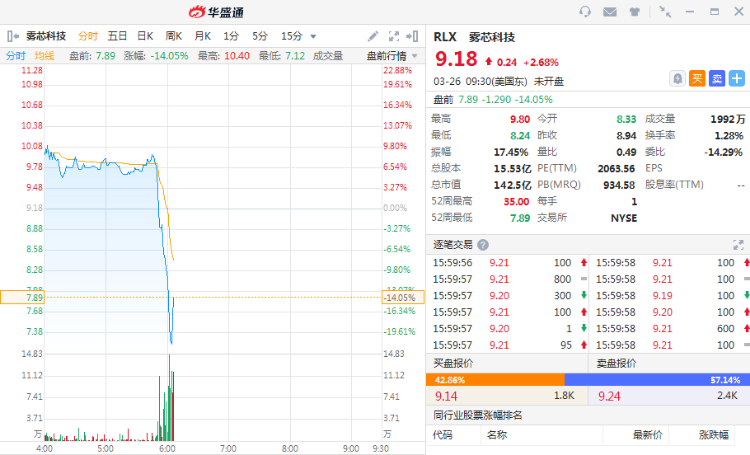
Task: Click the 800 volume trade row at 15:59:57
Action: [509, 279]
